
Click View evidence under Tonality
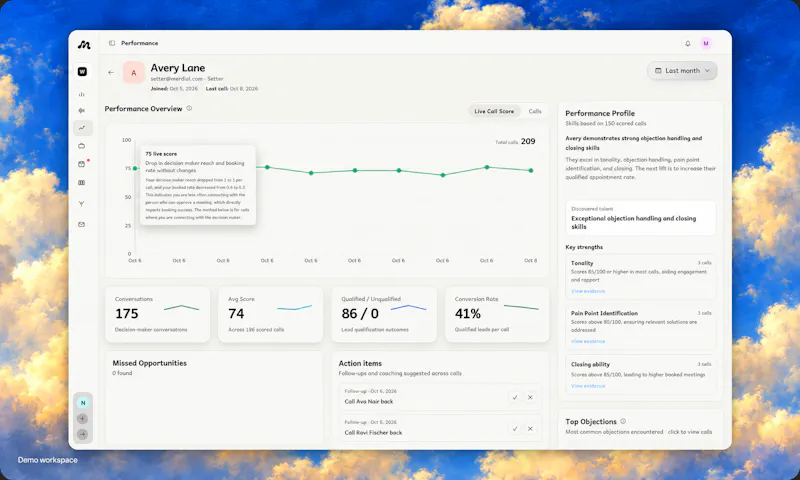coord(588,291)
